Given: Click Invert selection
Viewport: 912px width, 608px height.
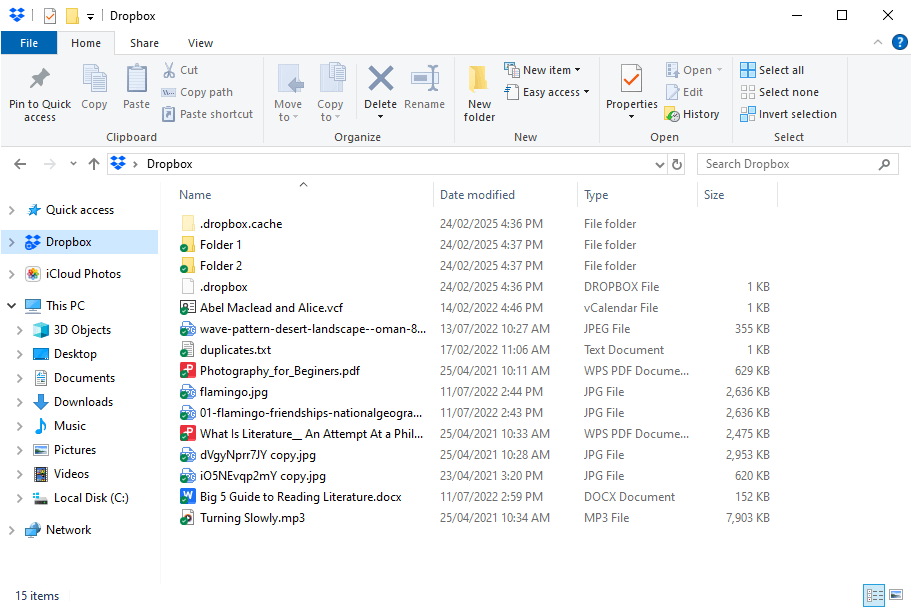Looking at the screenshot, I should pyautogui.click(x=788, y=114).
